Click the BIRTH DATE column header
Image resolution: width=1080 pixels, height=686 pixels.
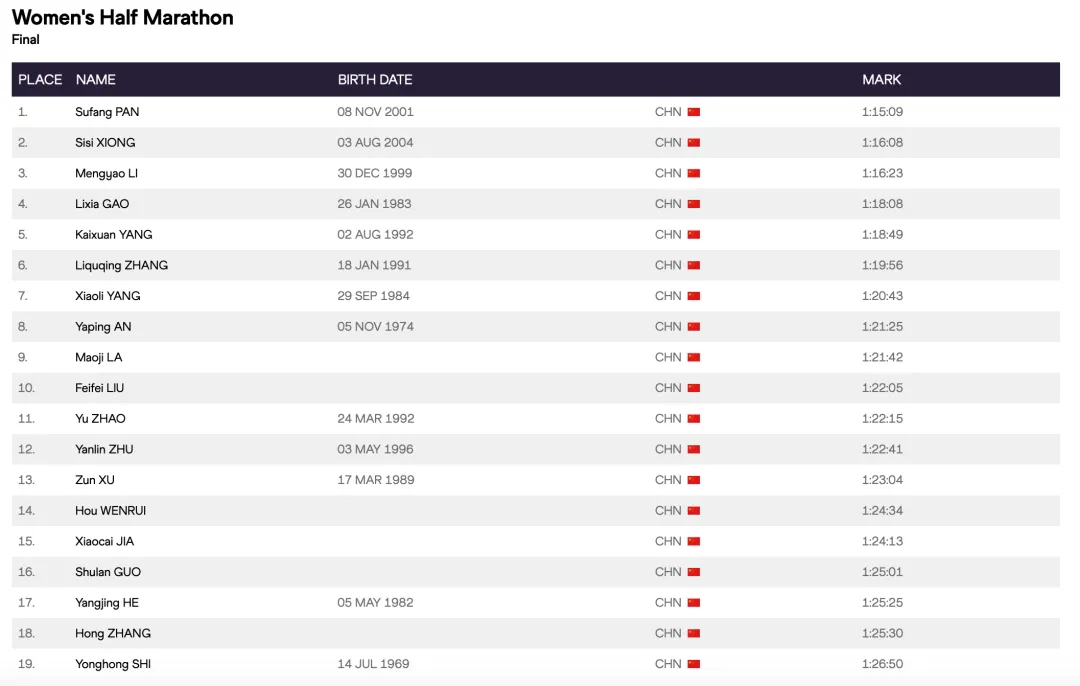375,80
